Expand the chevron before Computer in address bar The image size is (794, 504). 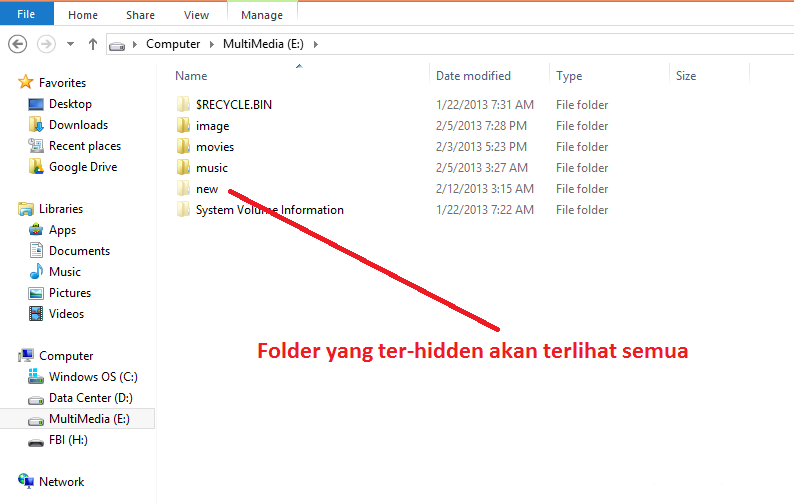pos(135,45)
